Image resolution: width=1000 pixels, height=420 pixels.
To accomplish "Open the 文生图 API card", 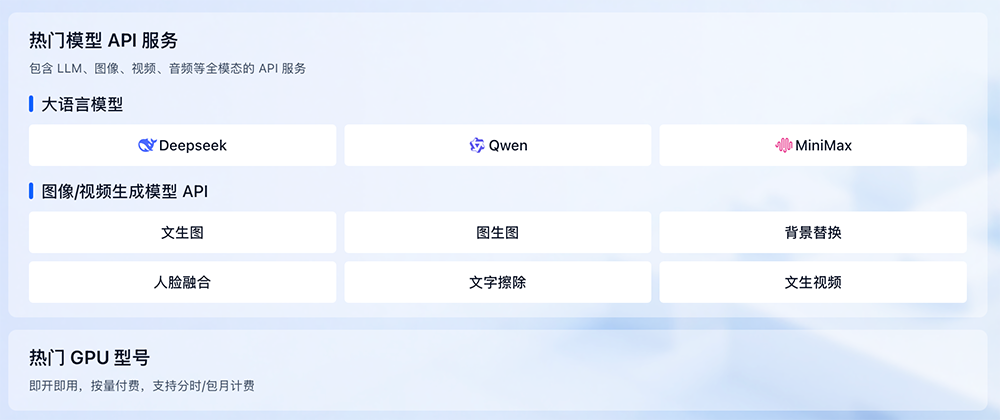I will click(183, 232).
